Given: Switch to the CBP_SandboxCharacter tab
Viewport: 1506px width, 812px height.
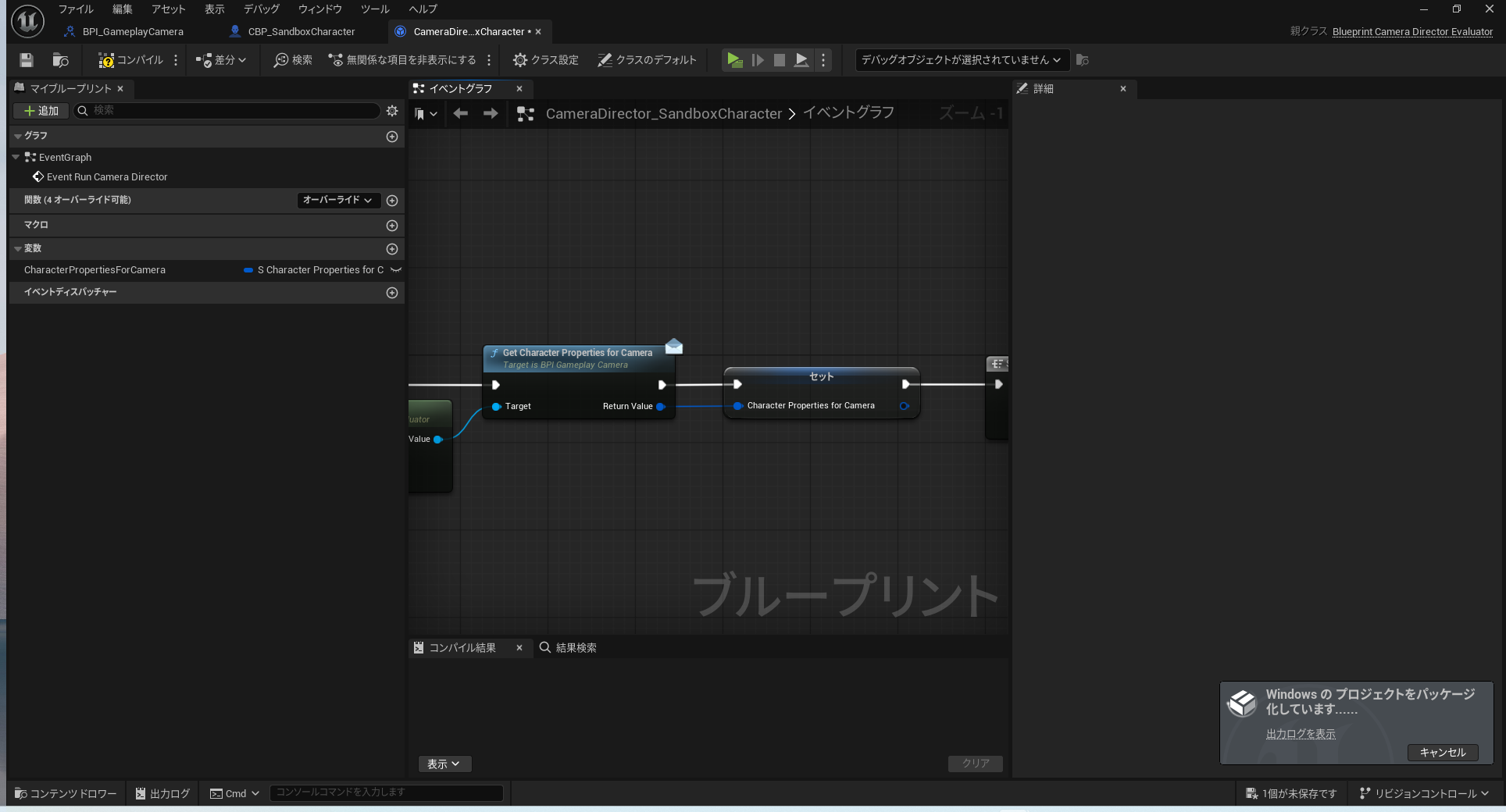Looking at the screenshot, I should pyautogui.click(x=301, y=32).
